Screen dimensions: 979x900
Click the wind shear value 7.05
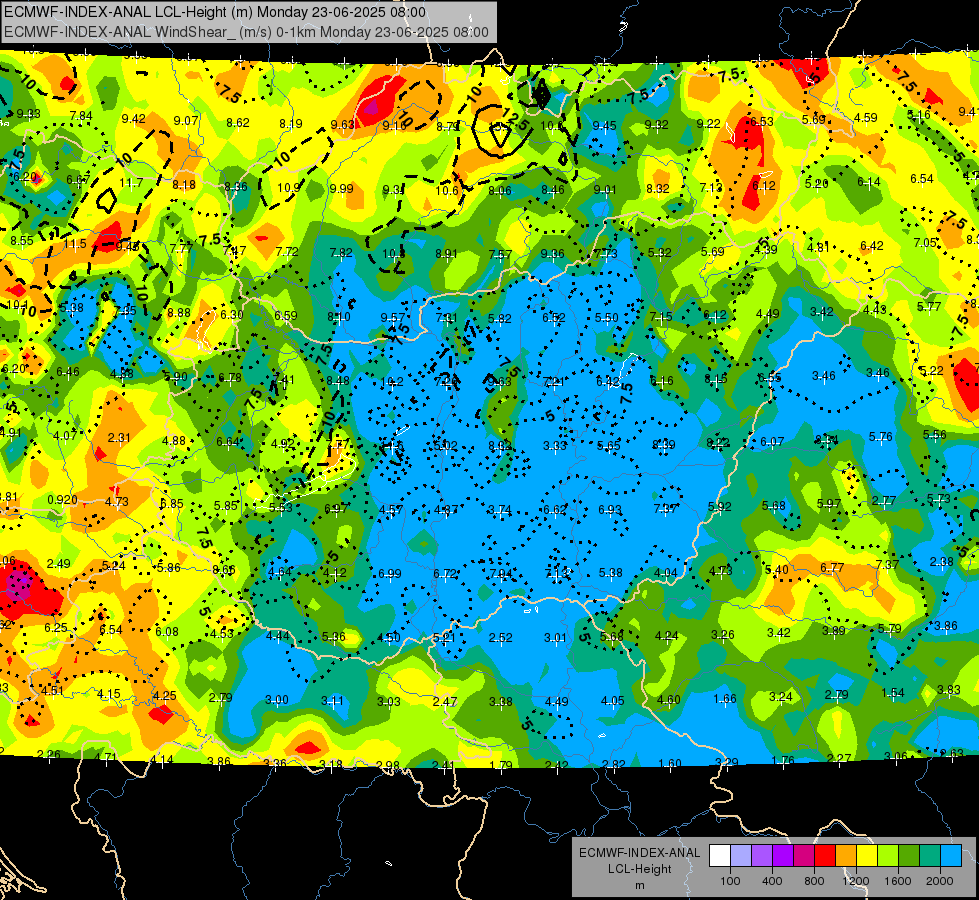(925, 243)
